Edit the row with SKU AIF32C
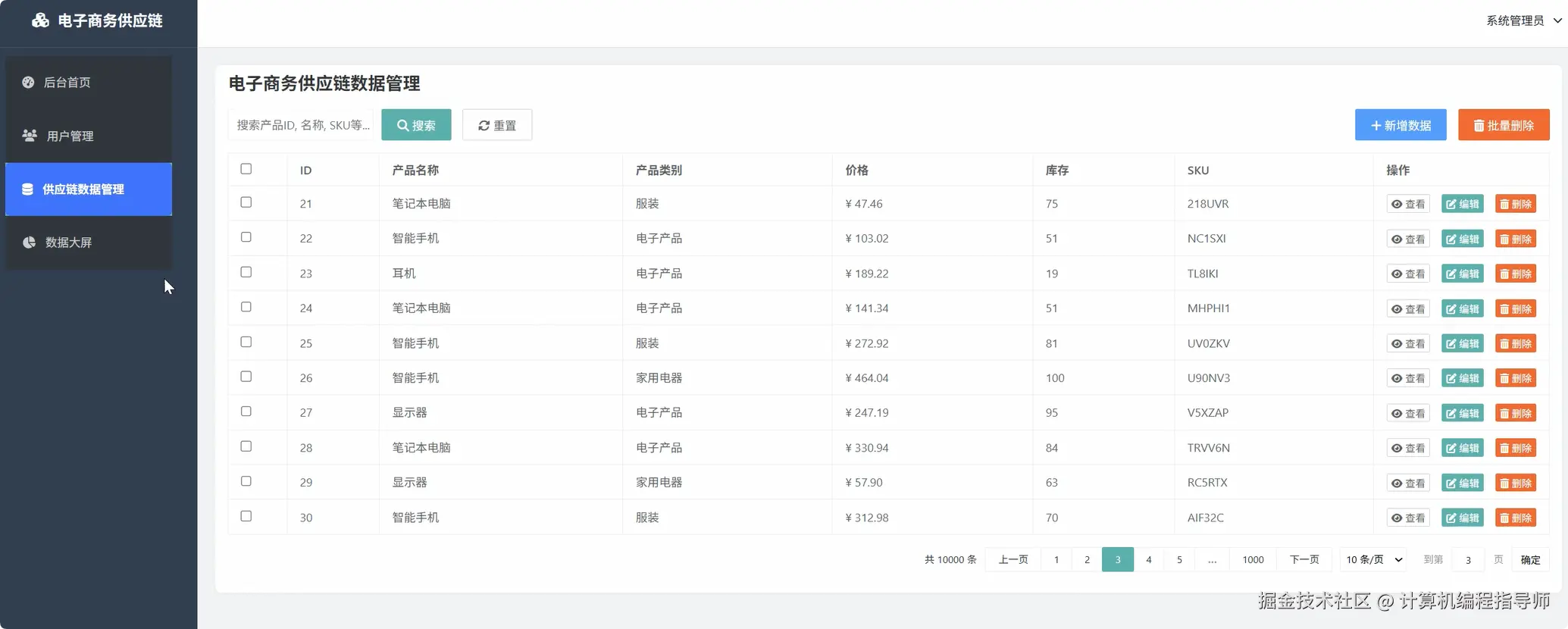1568x629 pixels. tap(1462, 518)
